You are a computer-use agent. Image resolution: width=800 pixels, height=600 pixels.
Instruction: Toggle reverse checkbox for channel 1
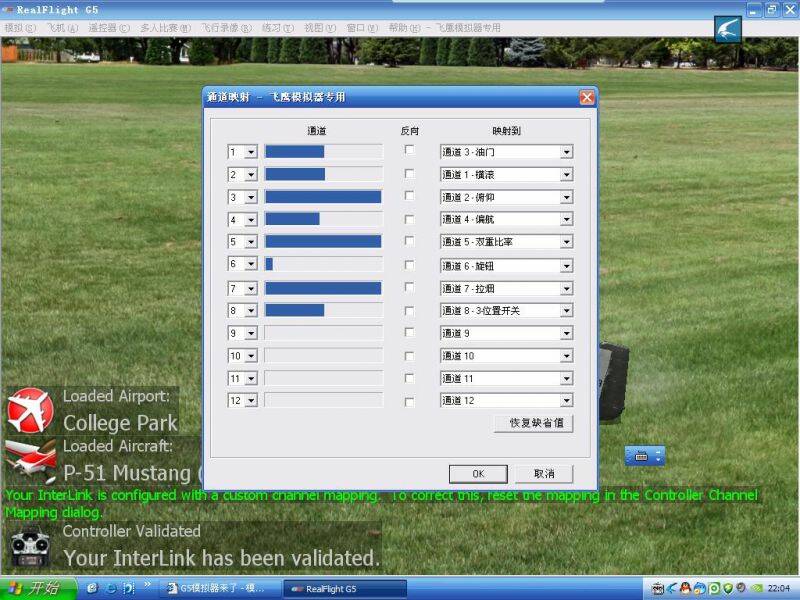coord(409,150)
